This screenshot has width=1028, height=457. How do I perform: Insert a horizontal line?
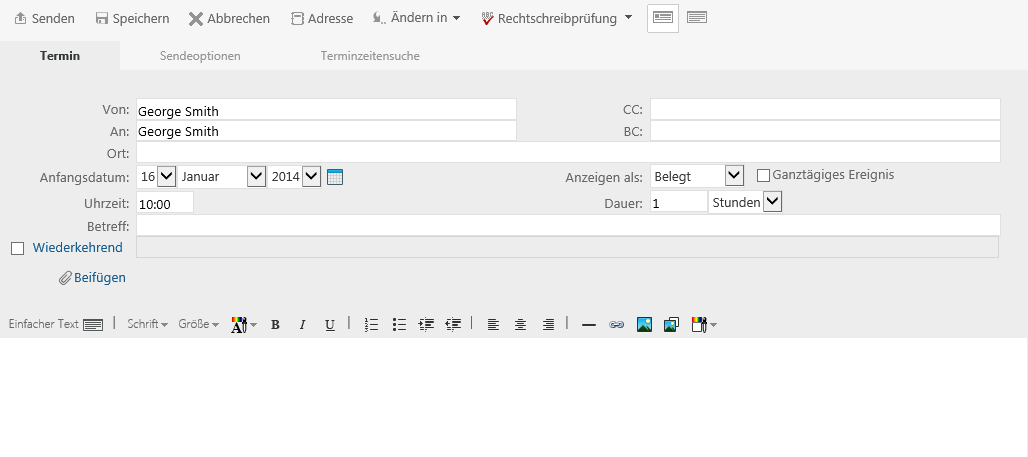tap(589, 325)
